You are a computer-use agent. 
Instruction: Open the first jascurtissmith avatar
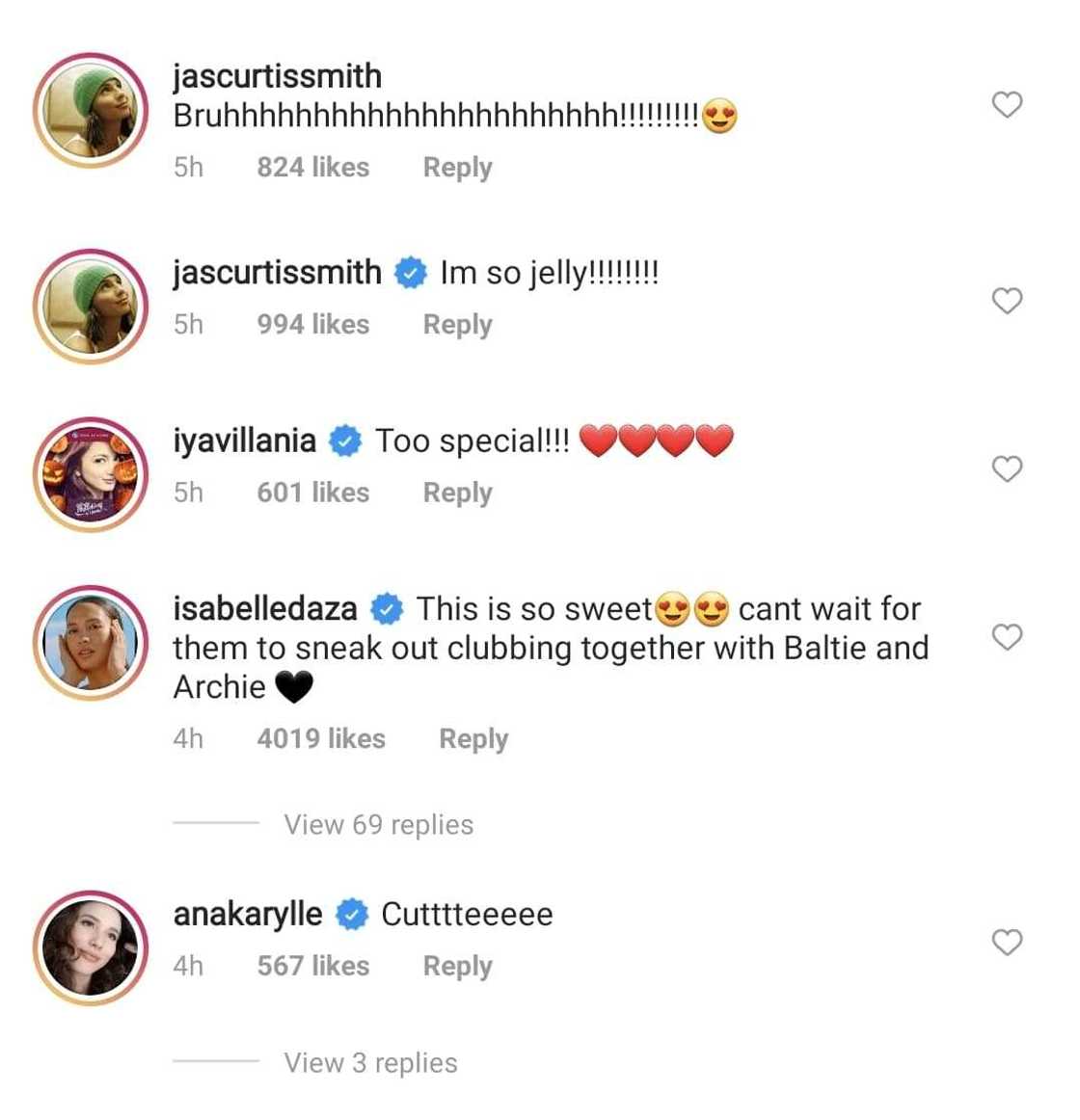pos(91,110)
